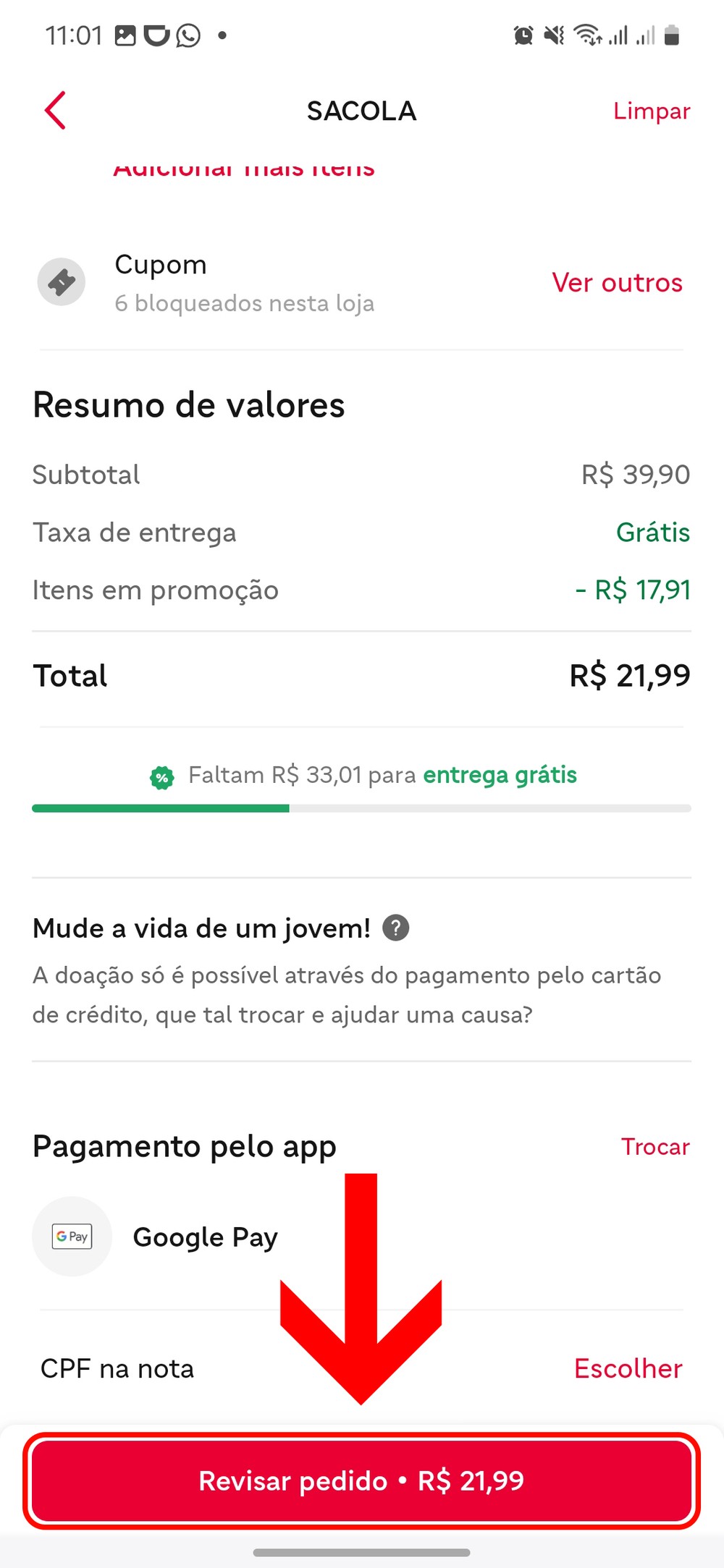Tap the alarm icon in status bar
This screenshot has height=1568, width=724.
[523, 35]
